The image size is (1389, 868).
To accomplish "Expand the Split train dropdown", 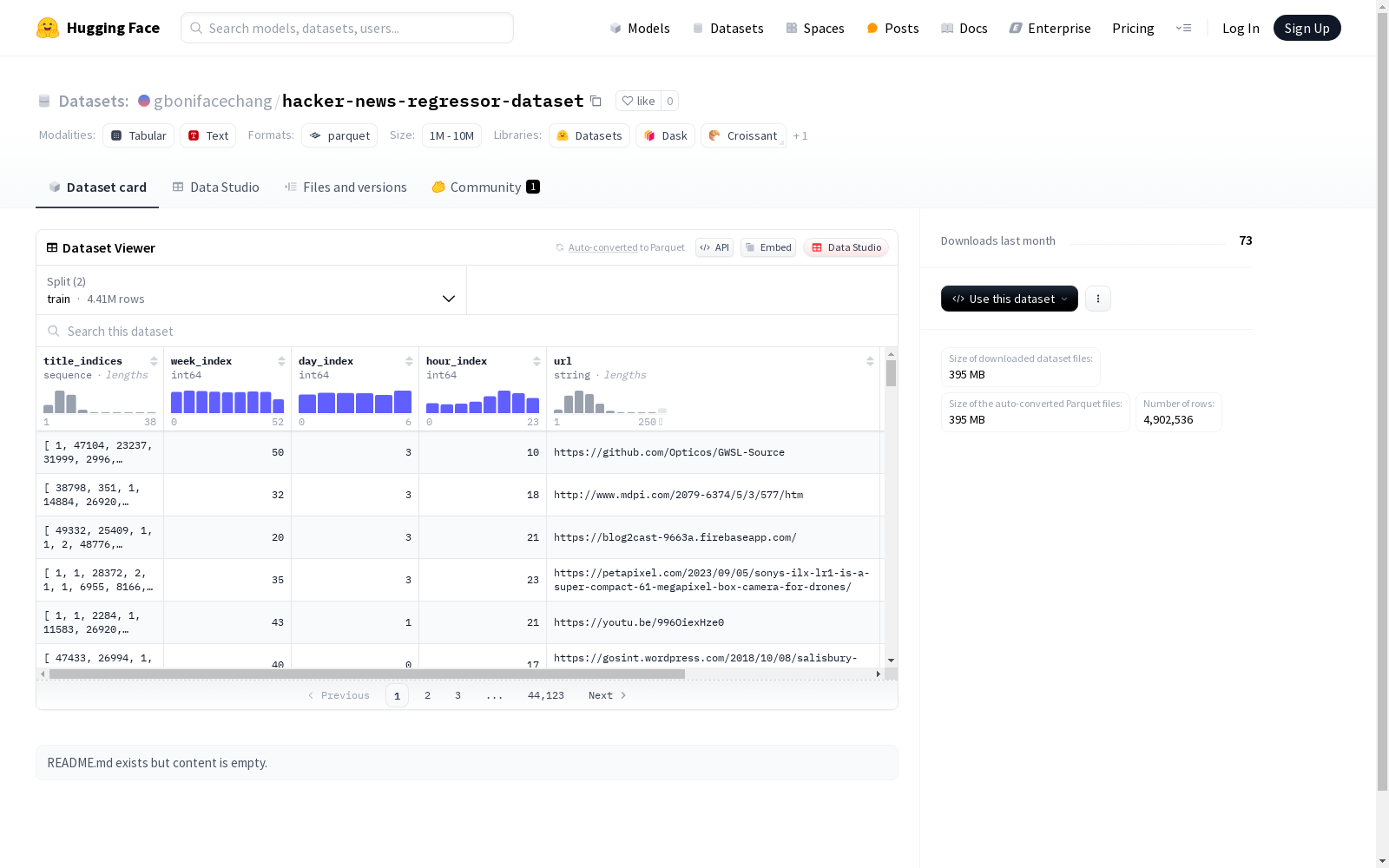I will [x=252, y=290].
